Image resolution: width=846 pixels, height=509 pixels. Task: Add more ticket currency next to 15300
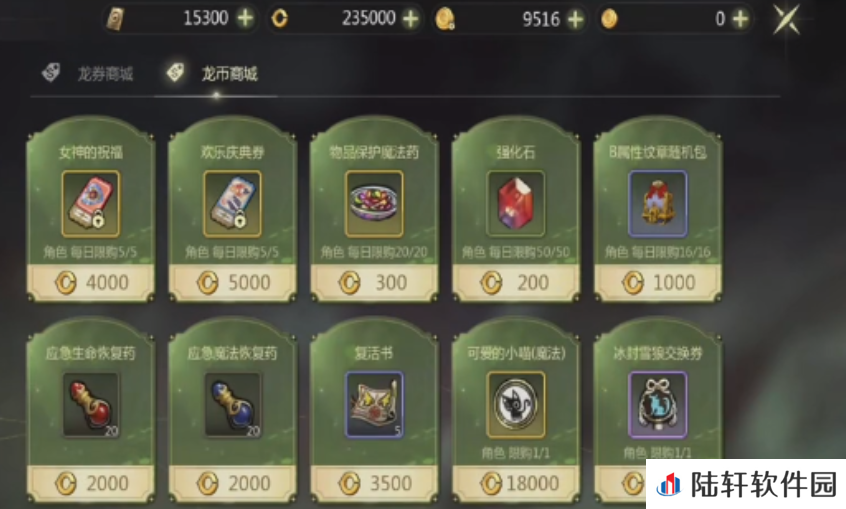245,18
